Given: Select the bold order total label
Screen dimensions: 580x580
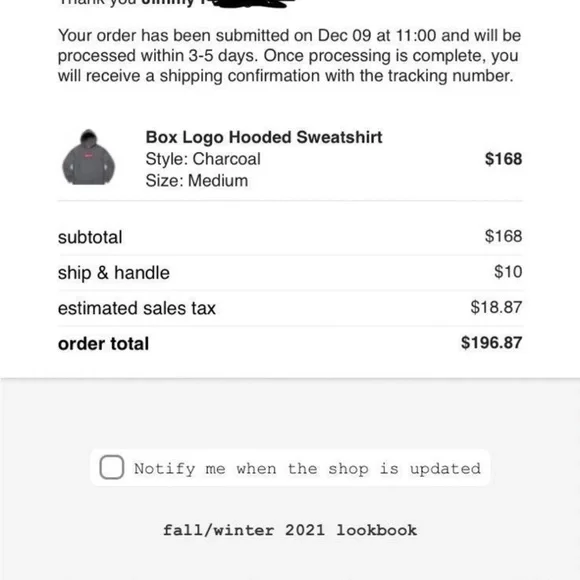Looking at the screenshot, I should click(104, 344).
